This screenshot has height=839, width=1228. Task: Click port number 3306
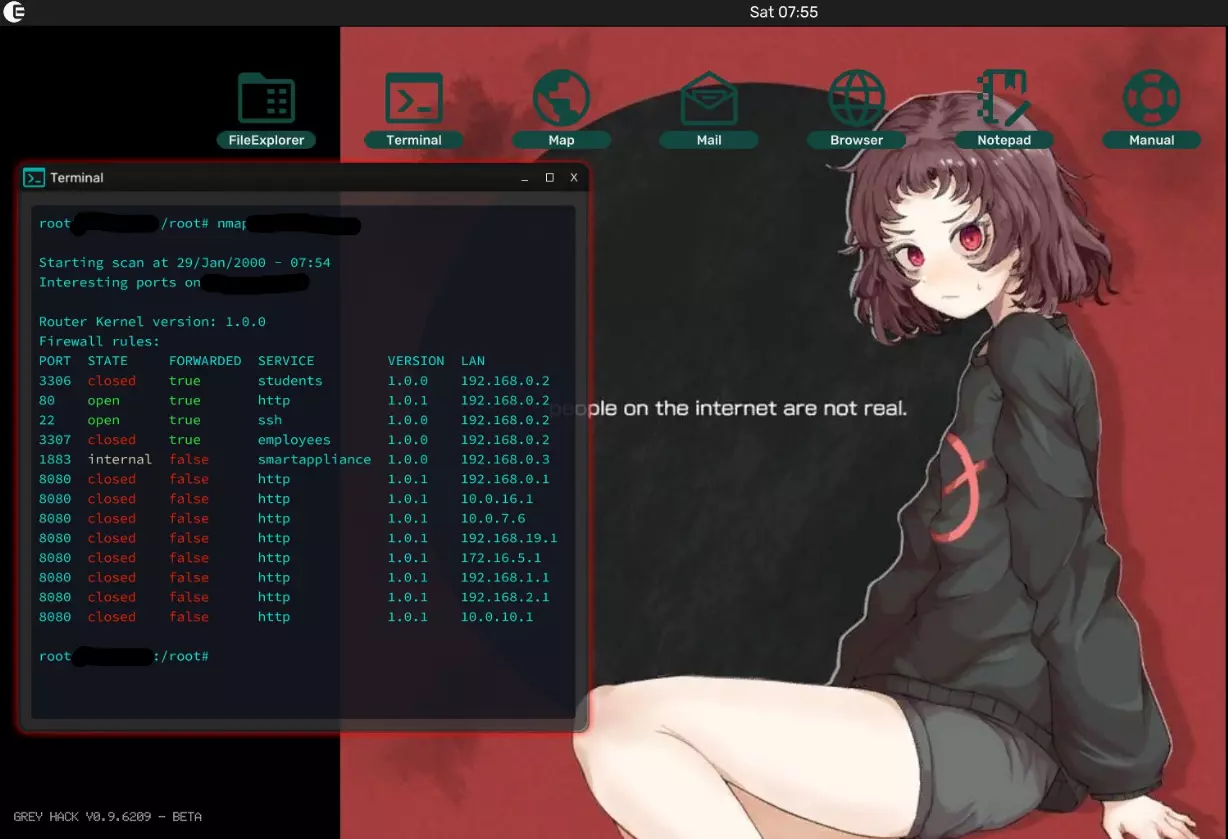coord(55,381)
